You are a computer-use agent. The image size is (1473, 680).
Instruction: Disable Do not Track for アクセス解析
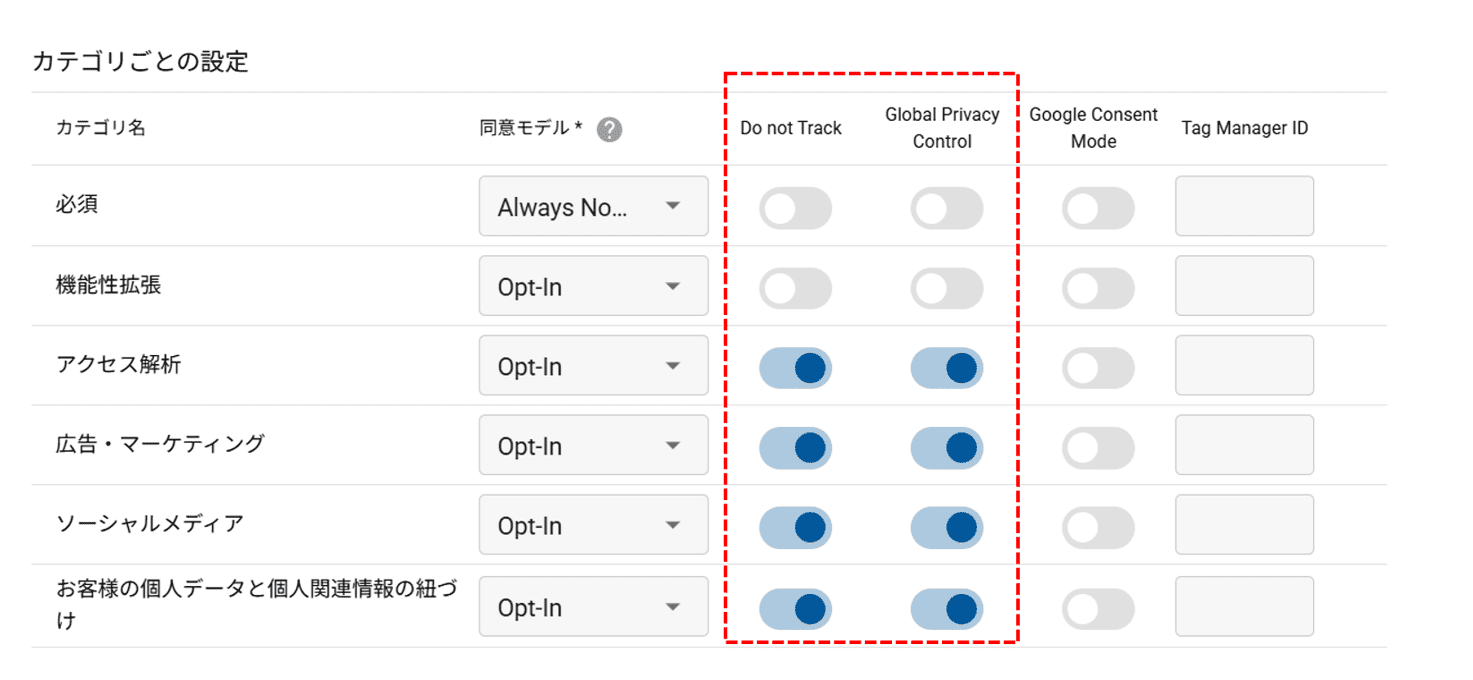795,366
